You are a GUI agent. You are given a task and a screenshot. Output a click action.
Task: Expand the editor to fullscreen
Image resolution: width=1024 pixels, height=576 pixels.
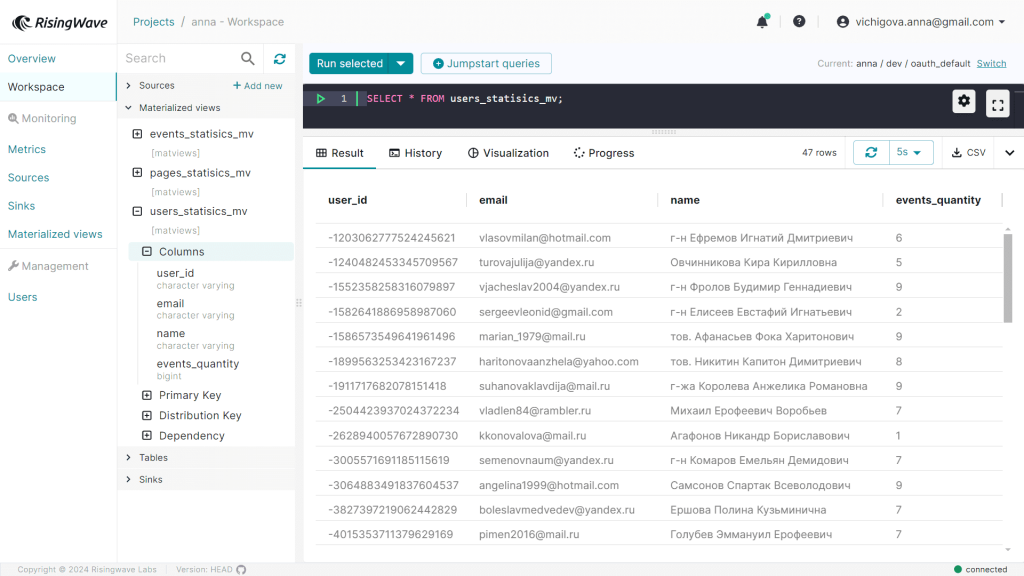pyautogui.click(x=997, y=102)
